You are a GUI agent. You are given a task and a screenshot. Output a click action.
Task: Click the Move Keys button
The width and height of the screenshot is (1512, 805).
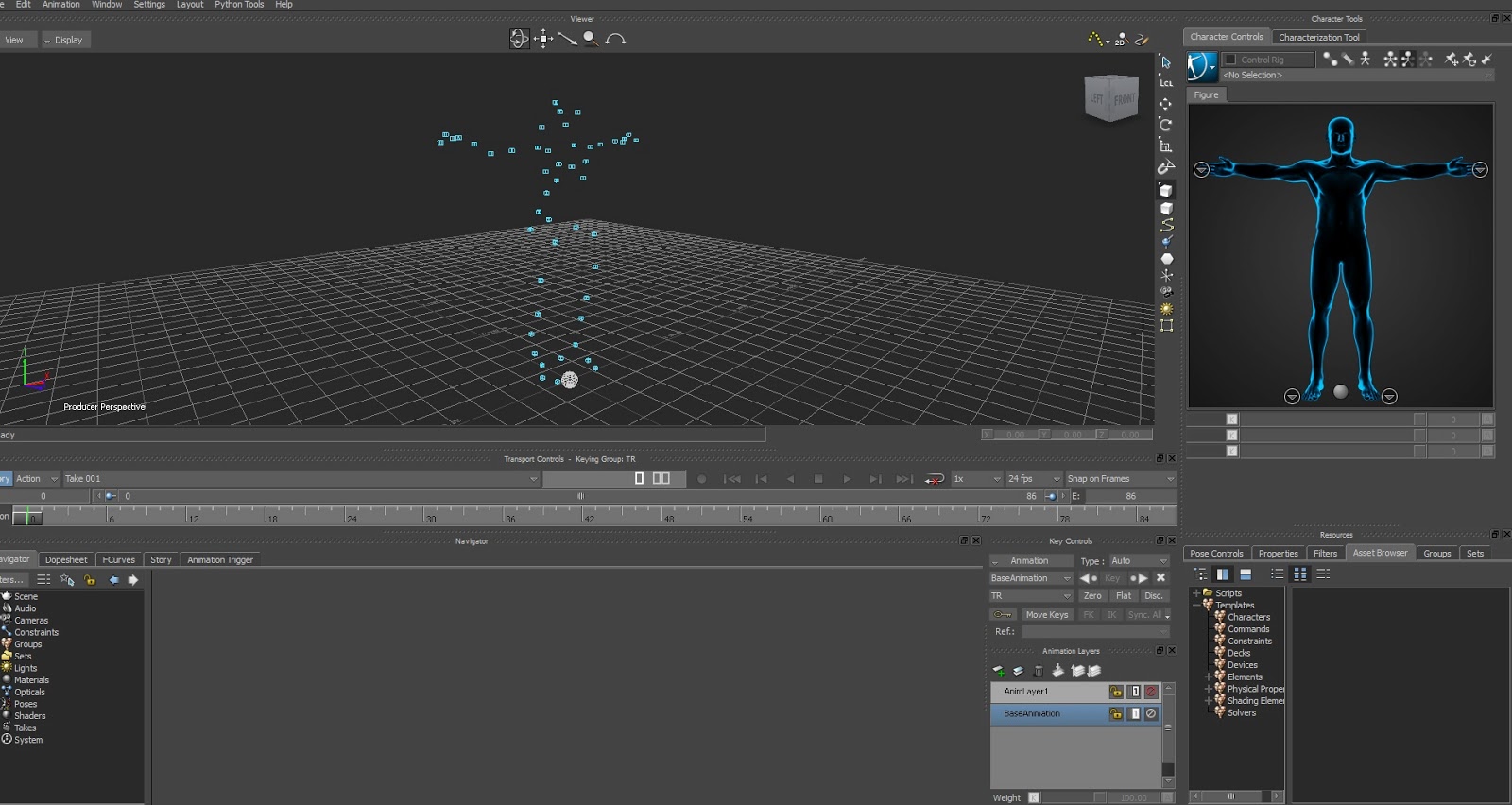[x=1047, y=614]
